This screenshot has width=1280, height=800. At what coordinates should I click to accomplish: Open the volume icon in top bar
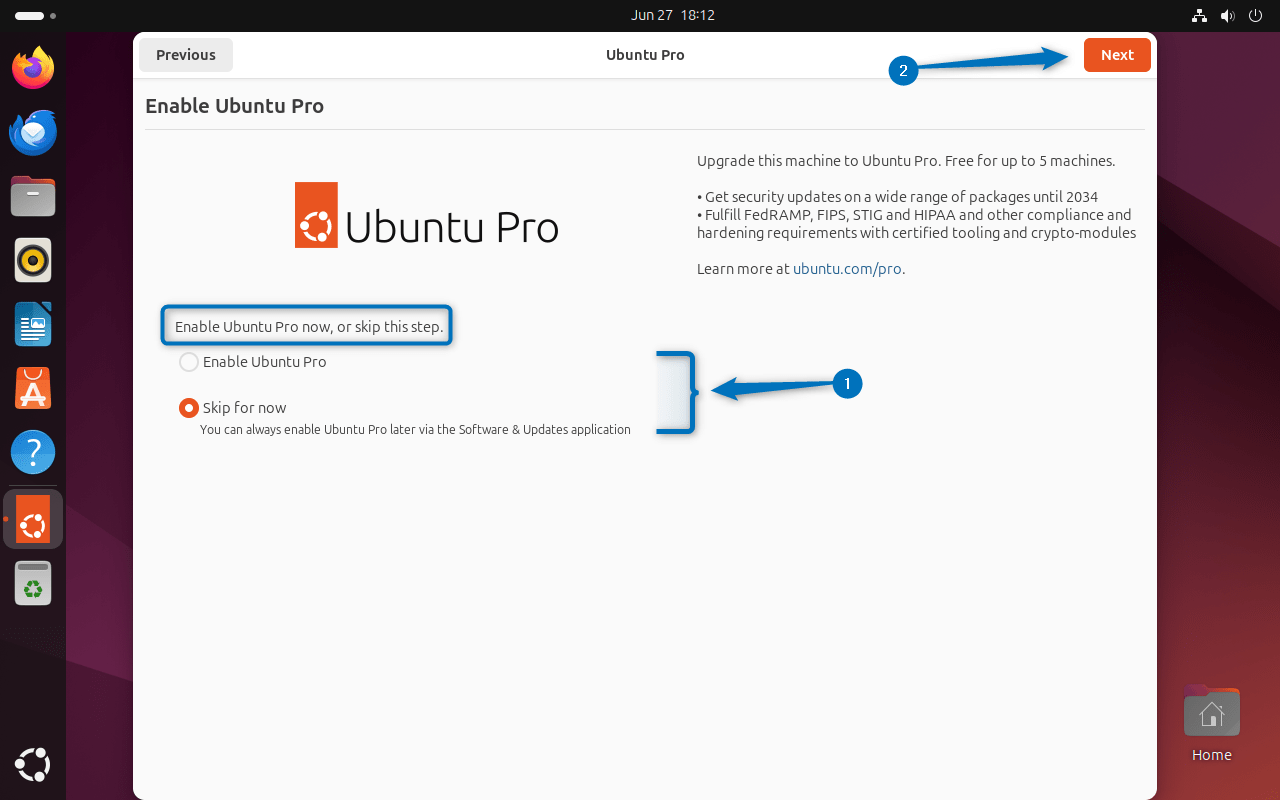pos(1227,15)
